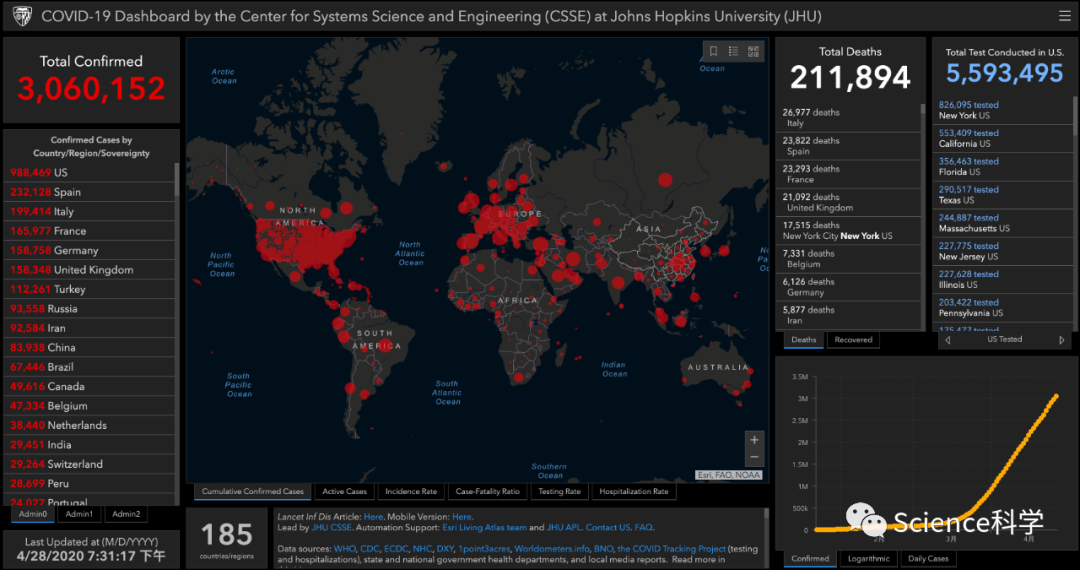This screenshot has width=1080, height=570.
Task: Go to next panel with right arrow by US Tested
Action: [x=1061, y=340]
